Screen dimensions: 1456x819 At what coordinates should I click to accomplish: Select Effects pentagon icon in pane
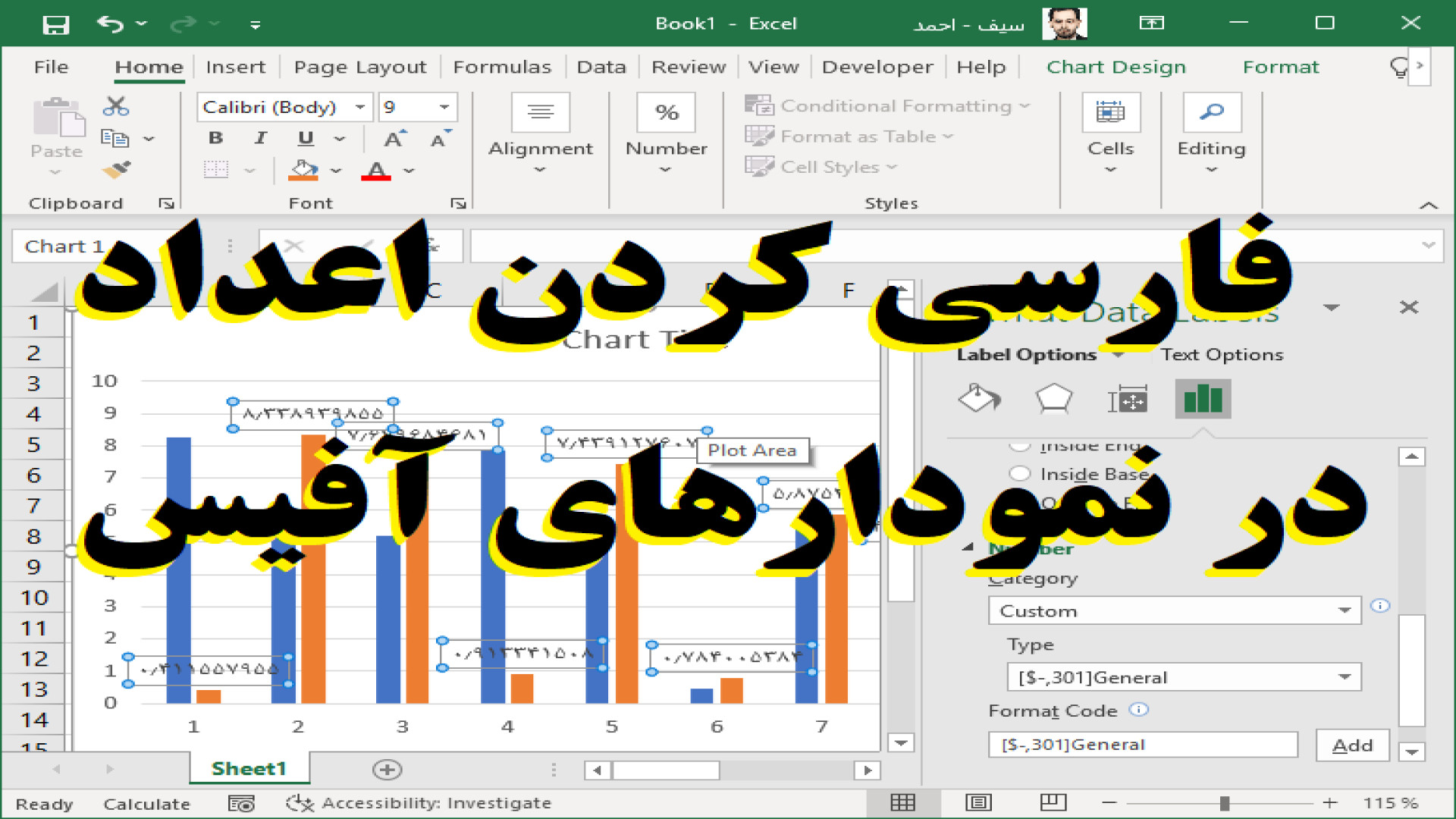point(1053,399)
